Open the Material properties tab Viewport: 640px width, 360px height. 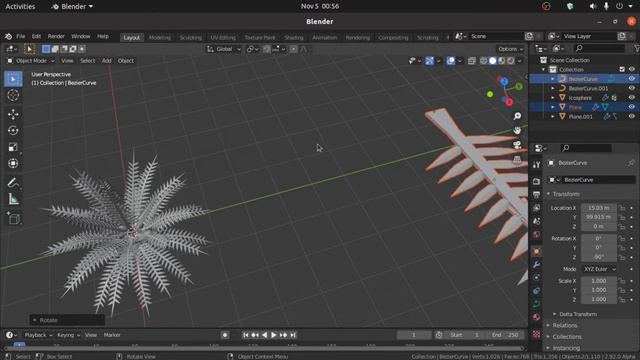point(536,318)
